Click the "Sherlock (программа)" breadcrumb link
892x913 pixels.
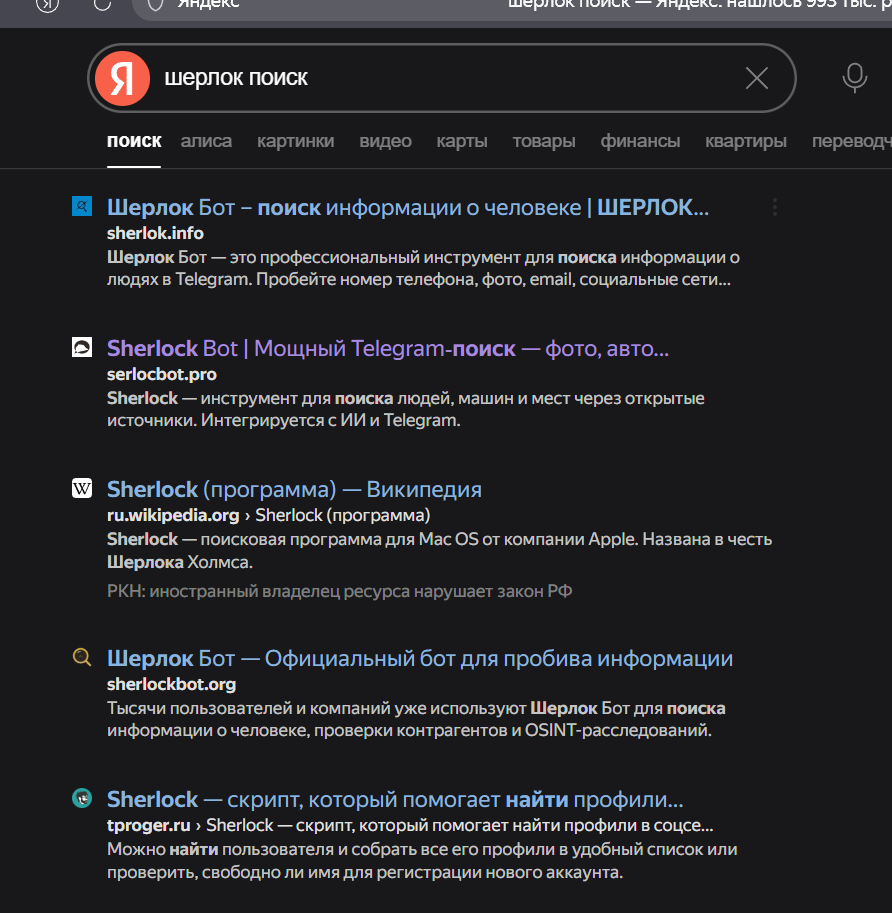(x=342, y=515)
